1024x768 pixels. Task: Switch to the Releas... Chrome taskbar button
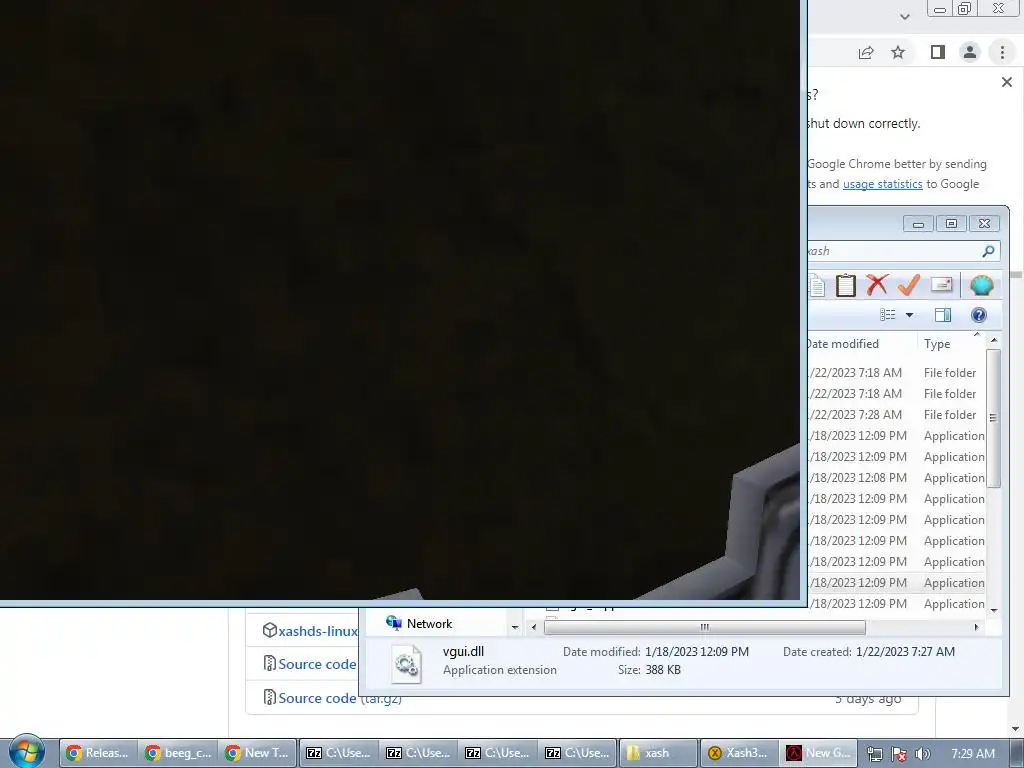pos(98,753)
